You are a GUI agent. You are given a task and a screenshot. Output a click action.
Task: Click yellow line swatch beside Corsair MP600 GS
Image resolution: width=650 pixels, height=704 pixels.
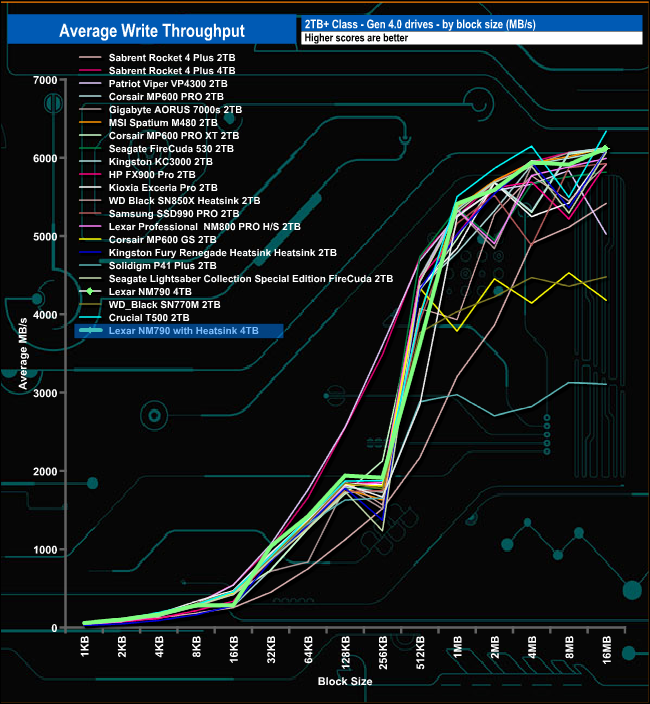pyautogui.click(x=90, y=240)
